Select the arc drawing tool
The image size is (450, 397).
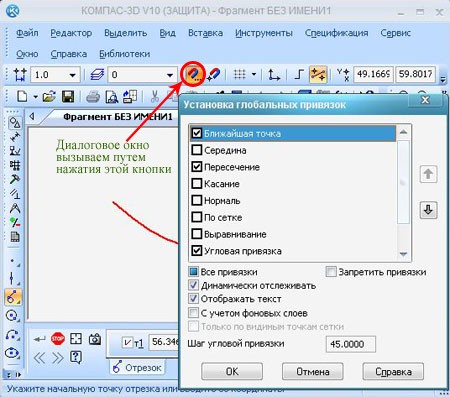pos(13,334)
